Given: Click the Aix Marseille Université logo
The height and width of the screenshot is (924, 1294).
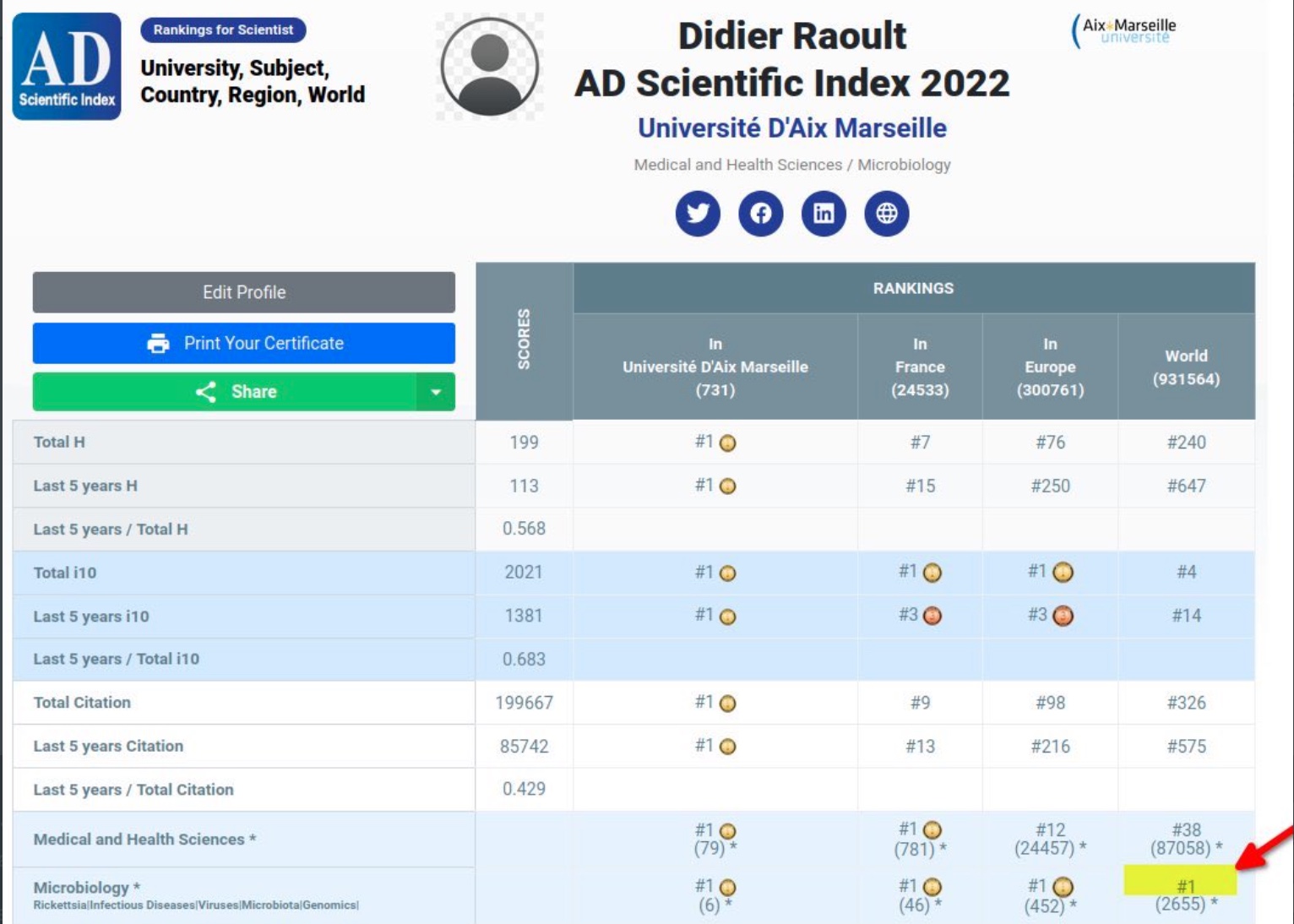Looking at the screenshot, I should (x=1124, y=30).
